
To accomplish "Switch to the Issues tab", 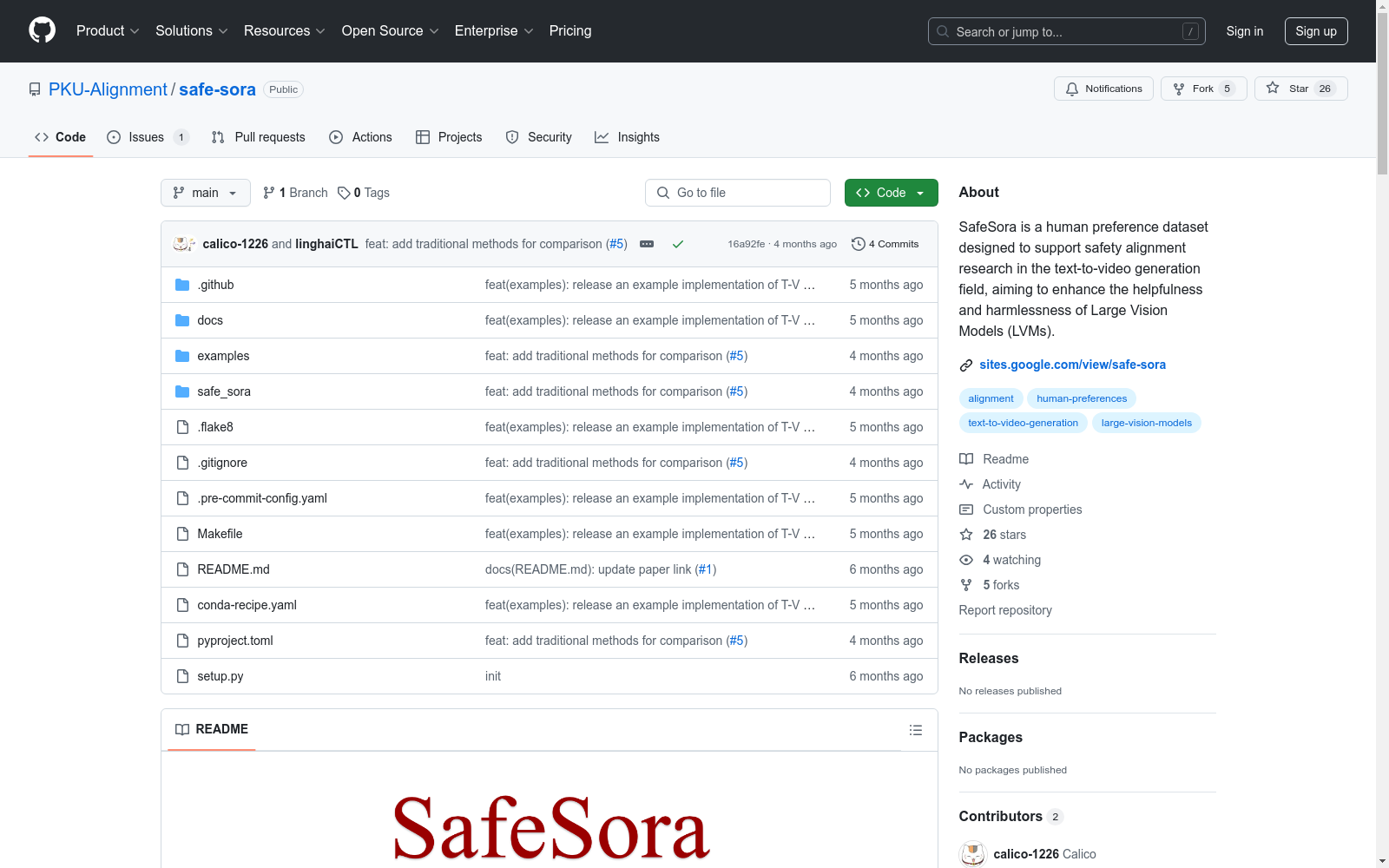I will click(148, 137).
